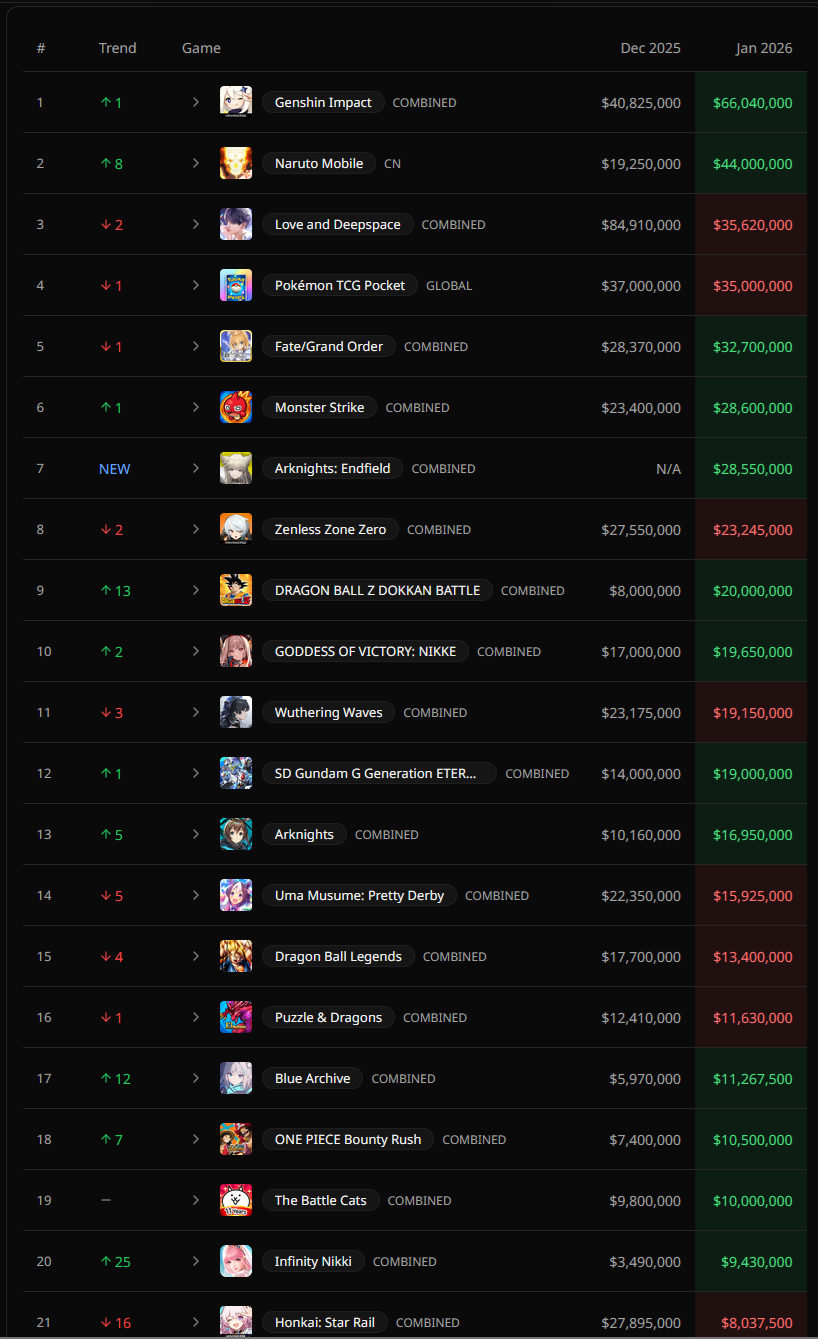This screenshot has height=1339, width=818.
Task: Expand the Blue Archive row chevron
Action: [196, 1078]
